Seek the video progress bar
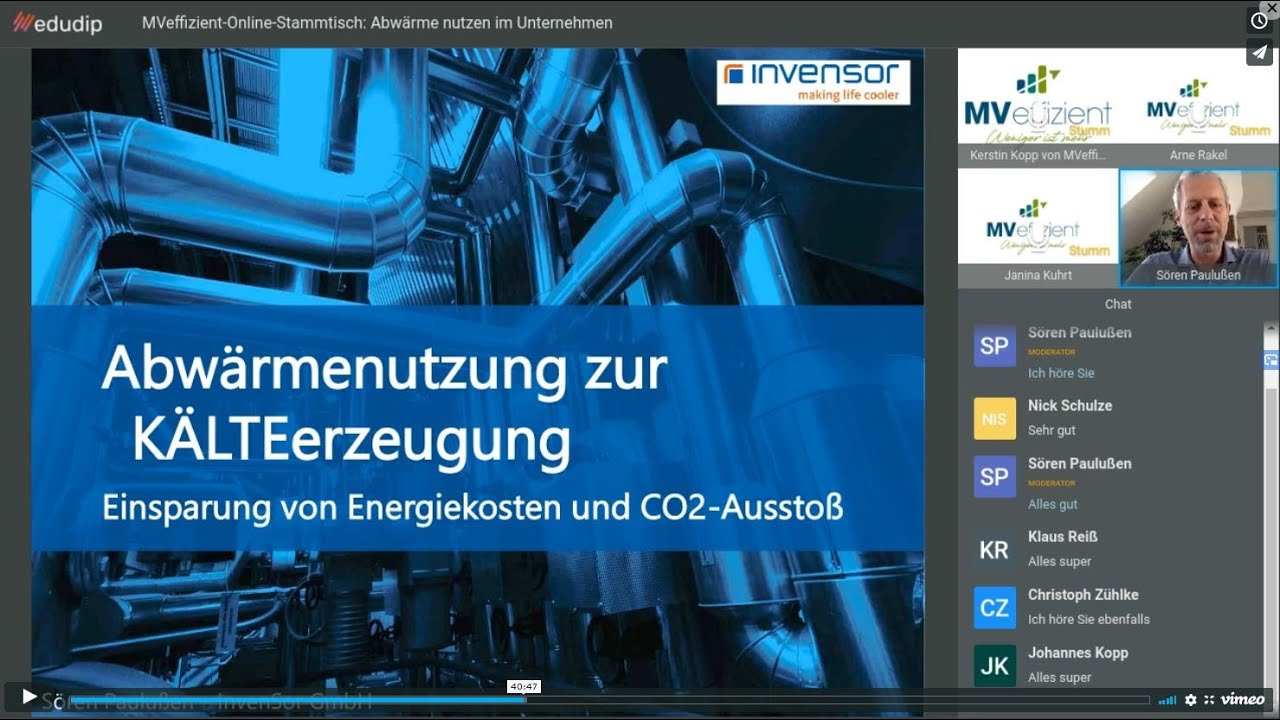1280x720 pixels. [x=610, y=700]
